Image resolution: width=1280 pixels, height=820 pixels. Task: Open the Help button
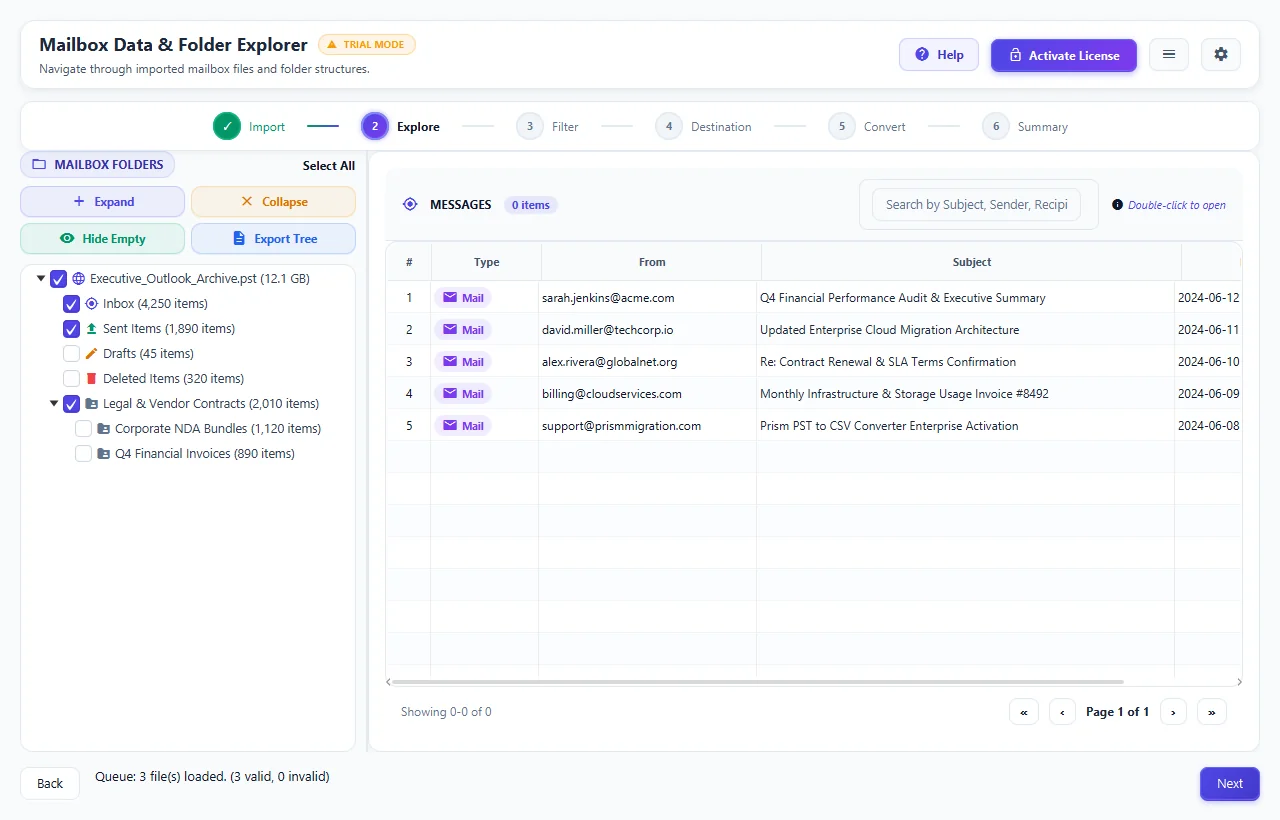(939, 55)
